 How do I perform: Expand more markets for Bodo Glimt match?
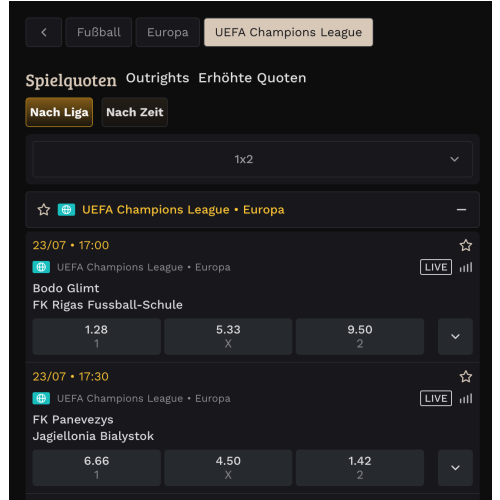pyautogui.click(x=455, y=336)
